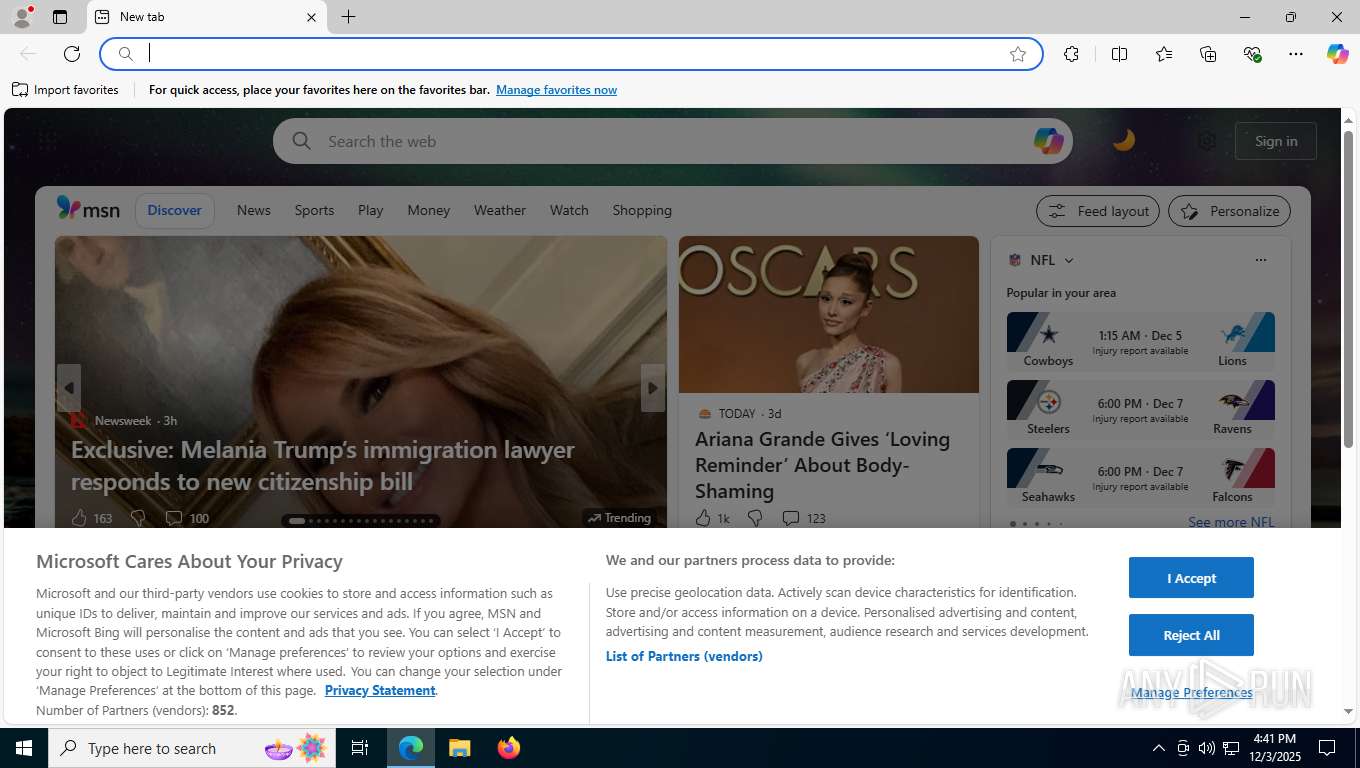Open the Copilot sidebar icon
Image resolution: width=1360 pixels, height=768 pixels.
click(x=1338, y=54)
